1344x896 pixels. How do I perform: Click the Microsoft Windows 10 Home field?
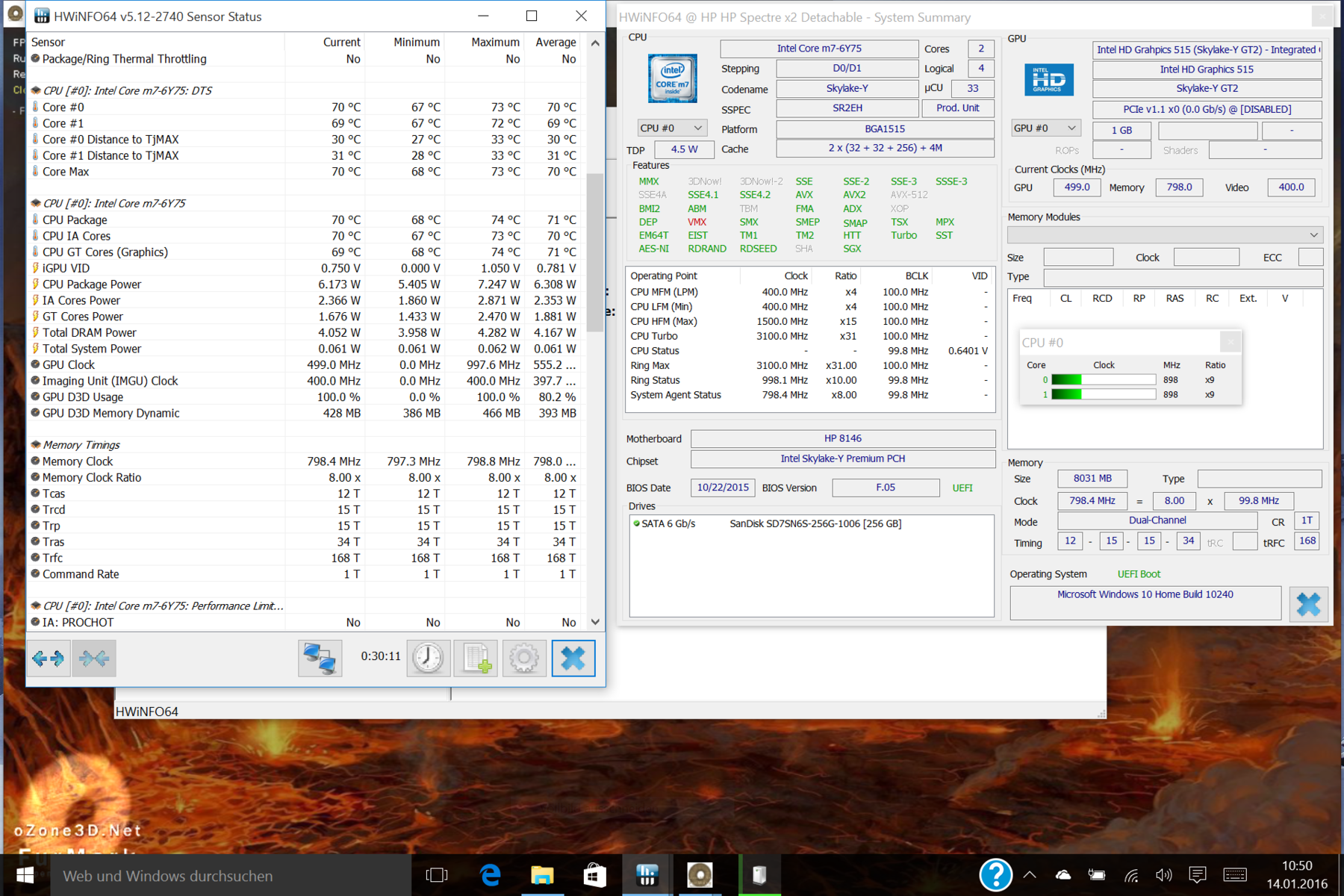[1145, 603]
